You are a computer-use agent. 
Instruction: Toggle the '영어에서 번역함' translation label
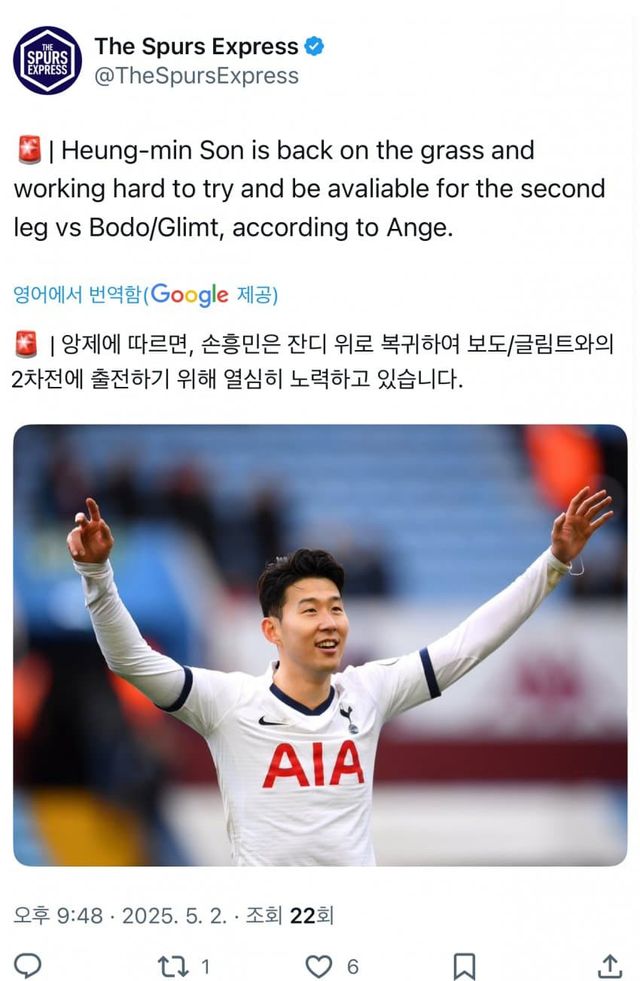tap(78, 294)
